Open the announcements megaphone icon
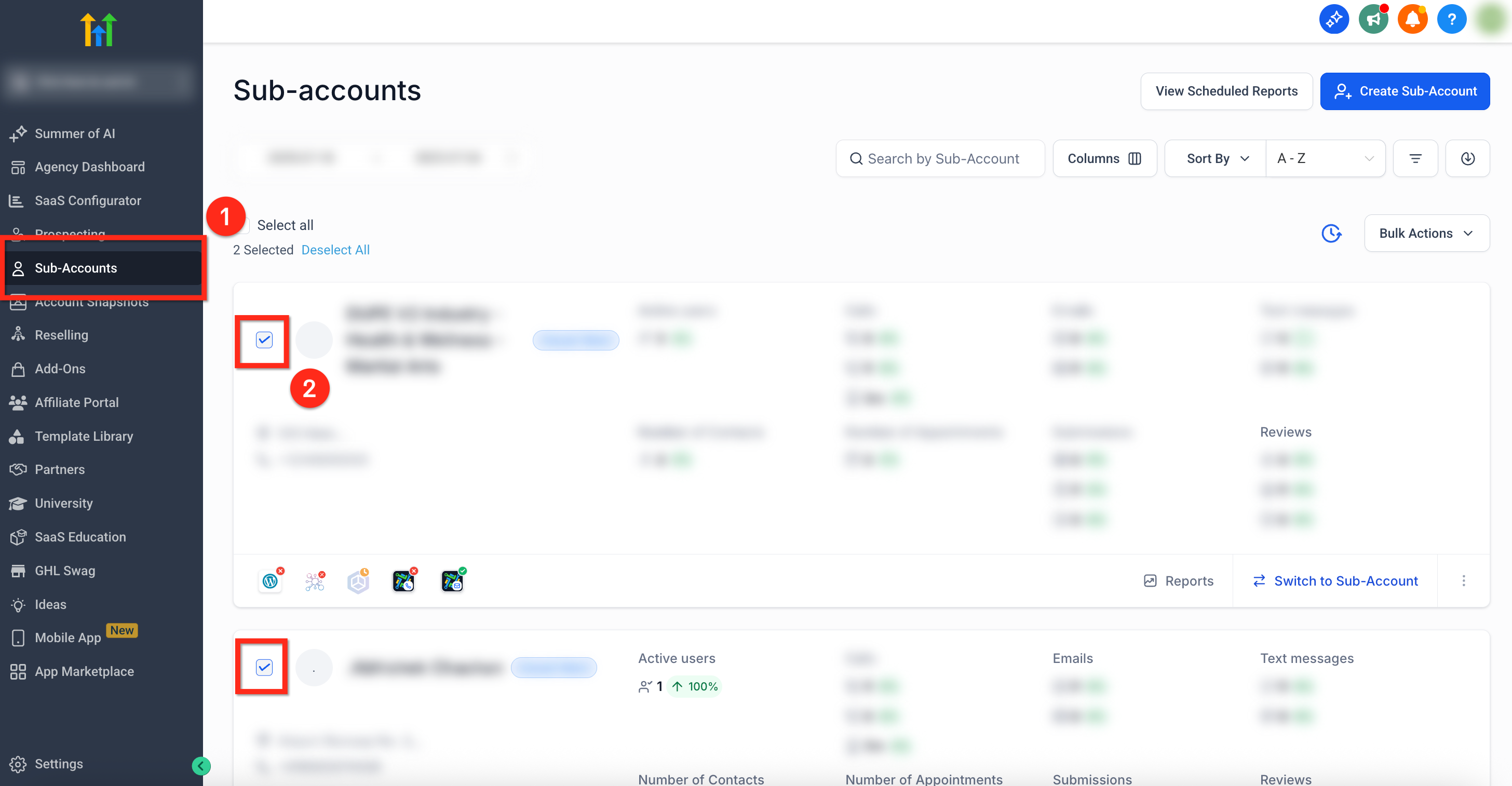 (1373, 19)
